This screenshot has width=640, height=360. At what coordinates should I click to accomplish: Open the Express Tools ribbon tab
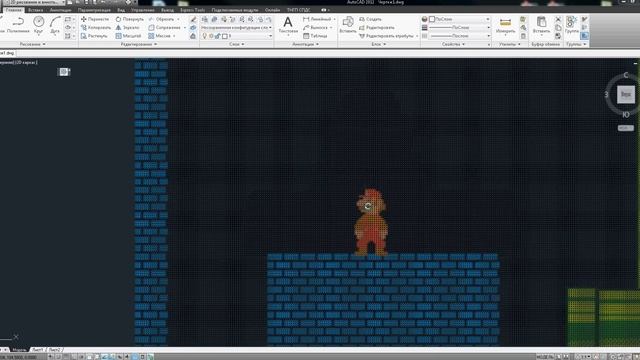point(193,10)
